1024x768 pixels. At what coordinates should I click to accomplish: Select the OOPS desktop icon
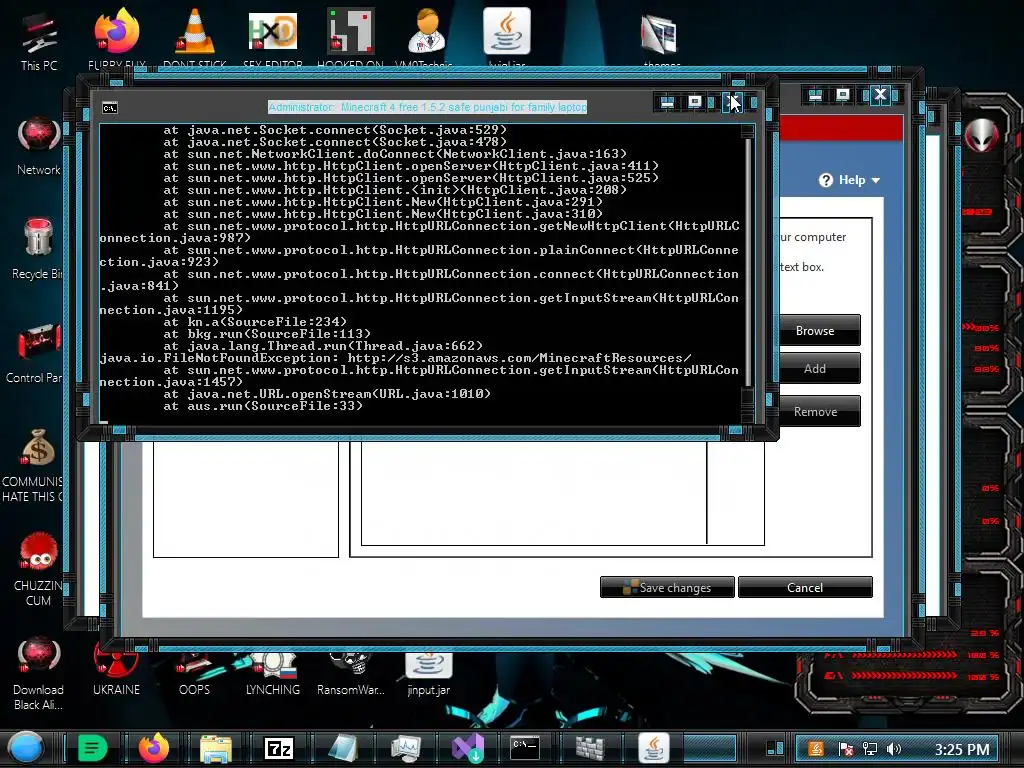195,673
